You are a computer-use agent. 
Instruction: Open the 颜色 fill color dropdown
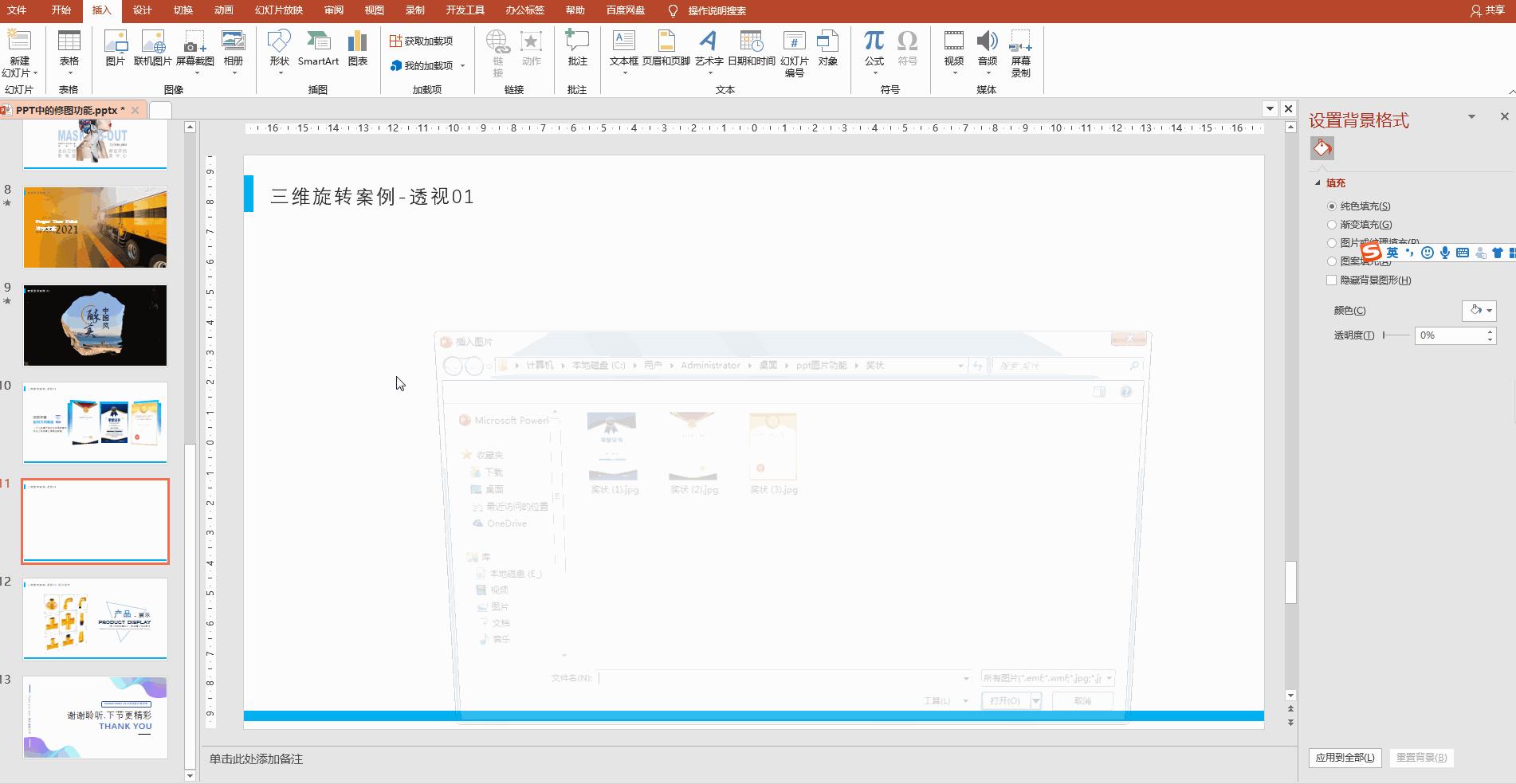pyautogui.click(x=1479, y=311)
